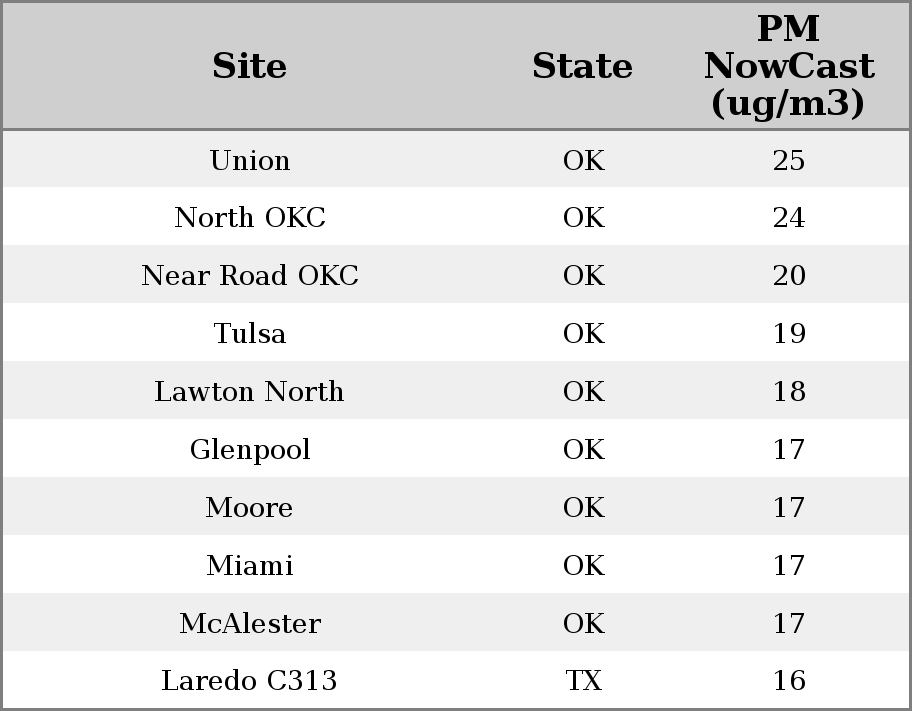Click the State column header

[582, 67]
